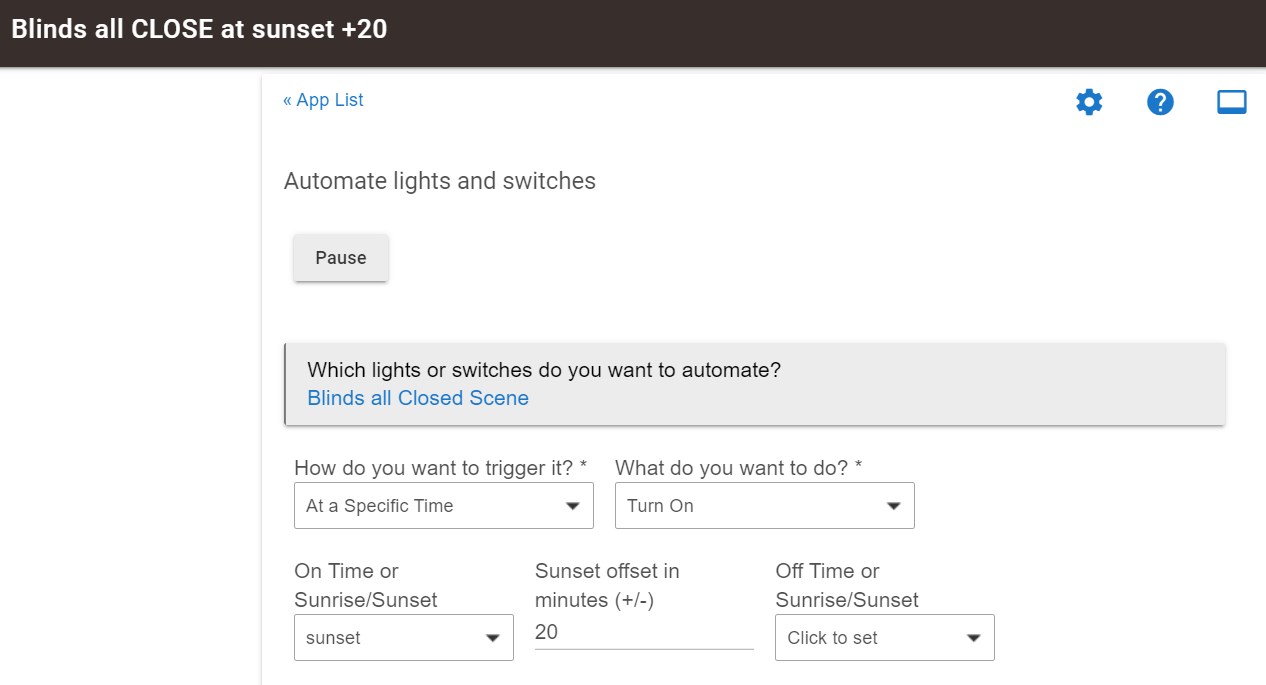The image size is (1266, 685).
Task: Click the Click to set dropdown arrow
Action: click(974, 638)
